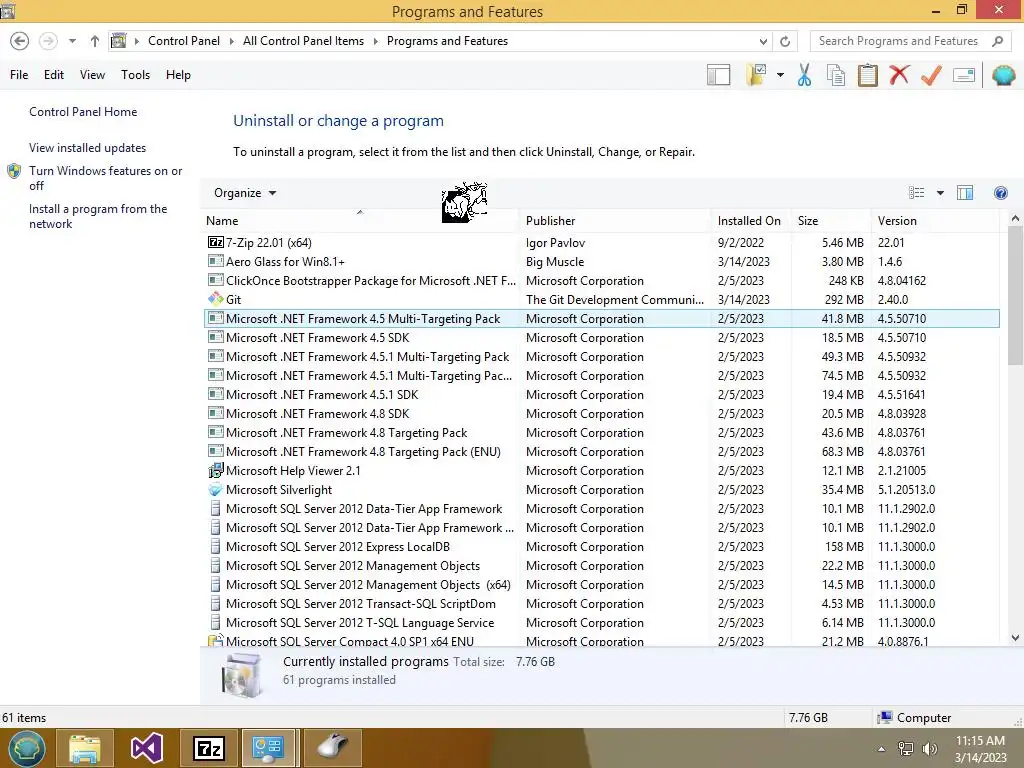Click the orange checkmark Properties icon
Viewport: 1024px width, 768px height.
pyautogui.click(x=931, y=75)
